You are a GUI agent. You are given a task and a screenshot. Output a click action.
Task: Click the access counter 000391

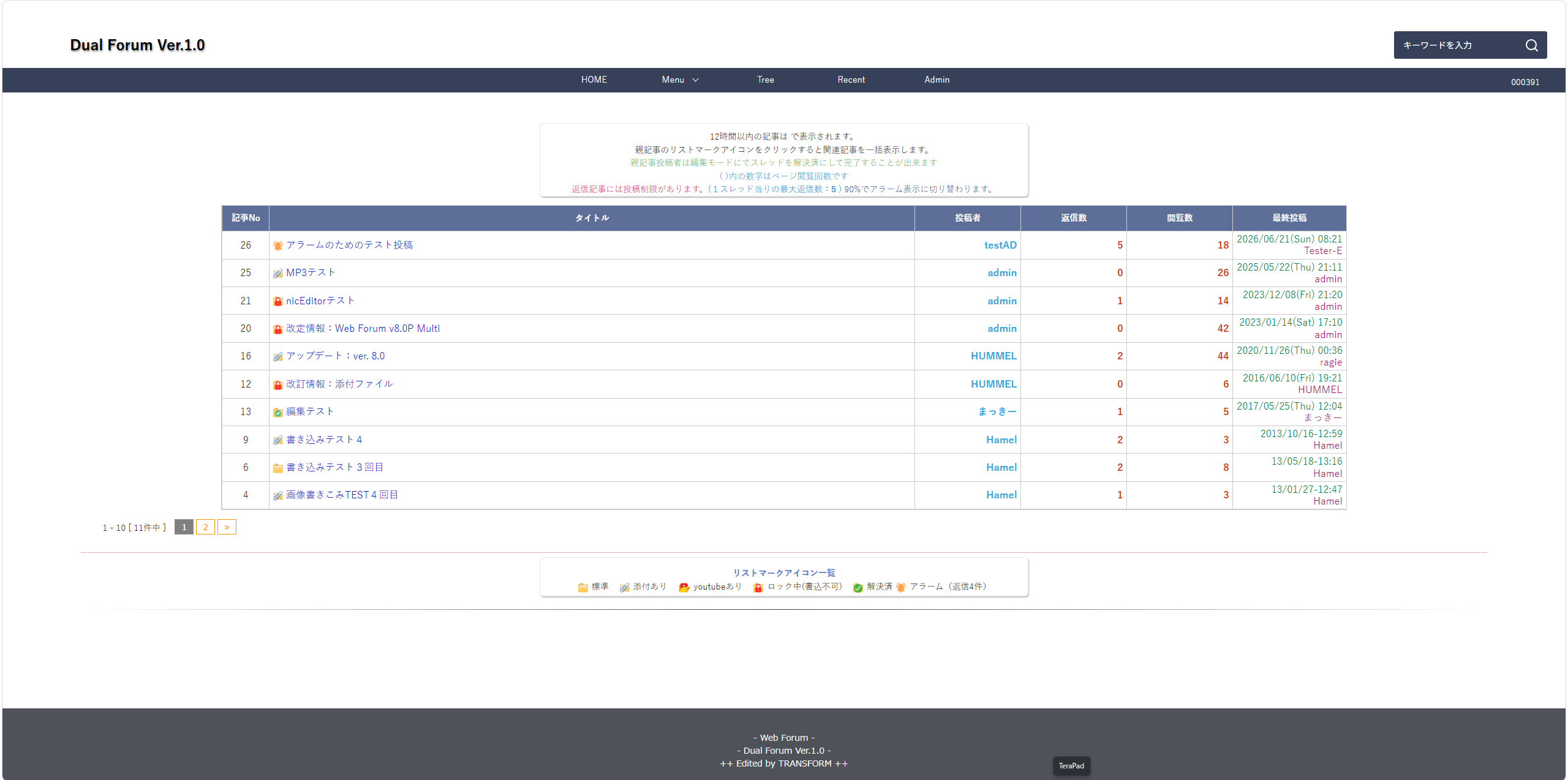1525,82
